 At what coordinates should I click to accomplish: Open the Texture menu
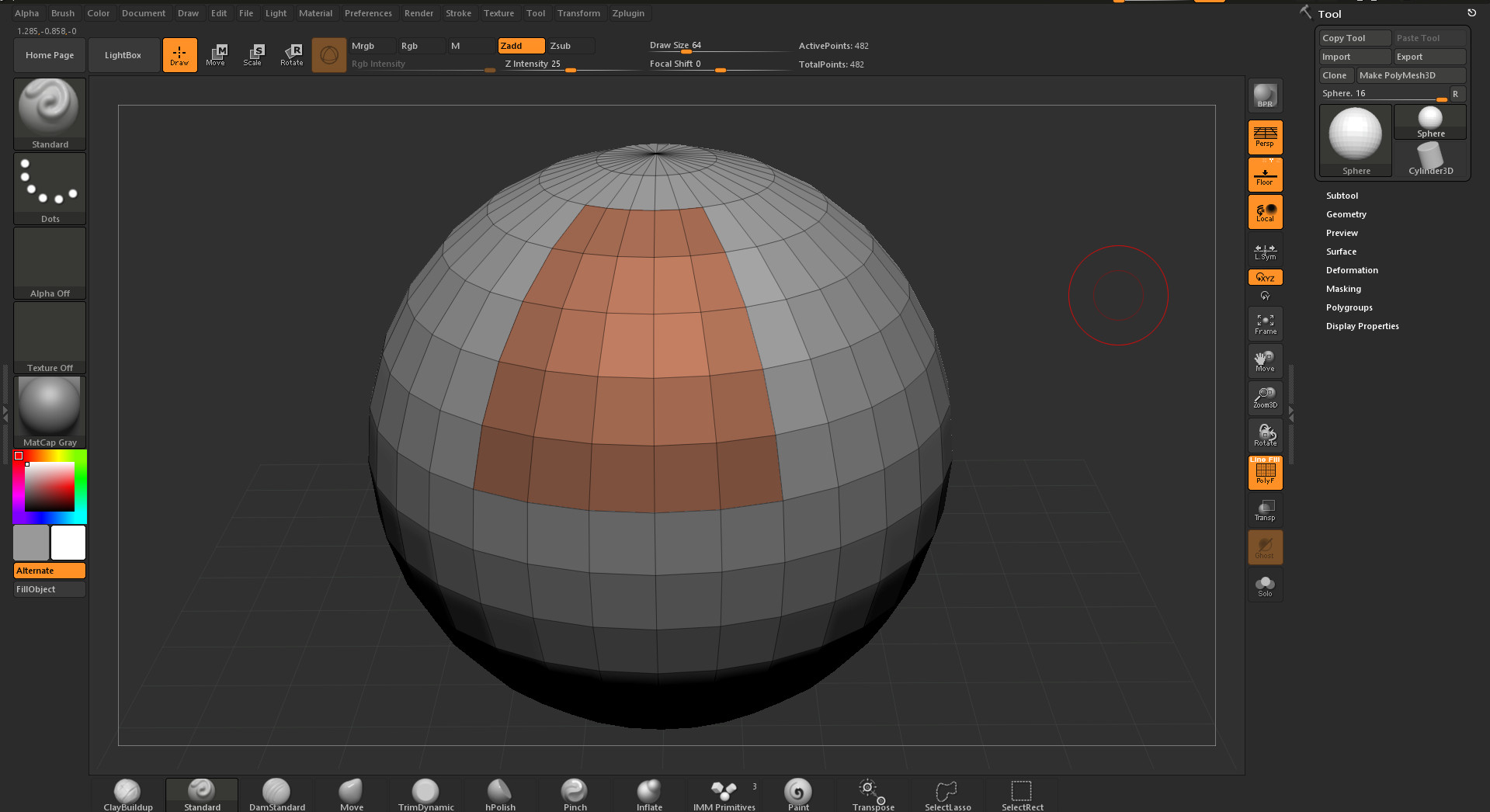(498, 12)
